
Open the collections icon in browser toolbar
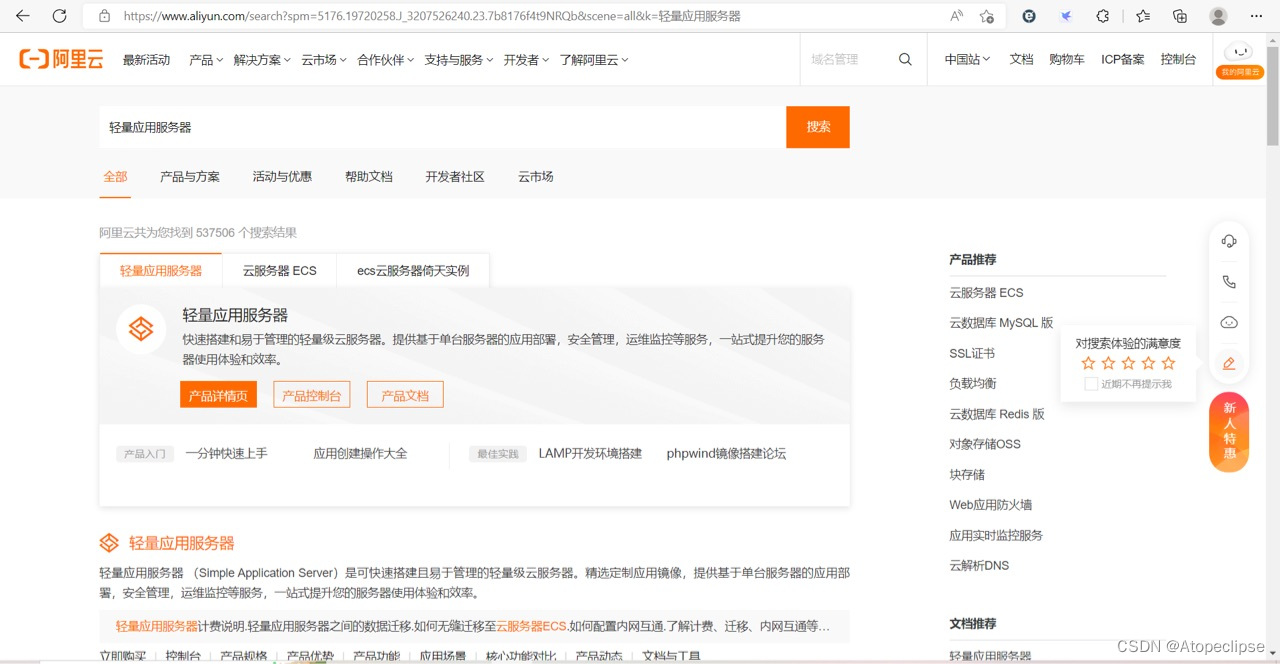[1180, 16]
